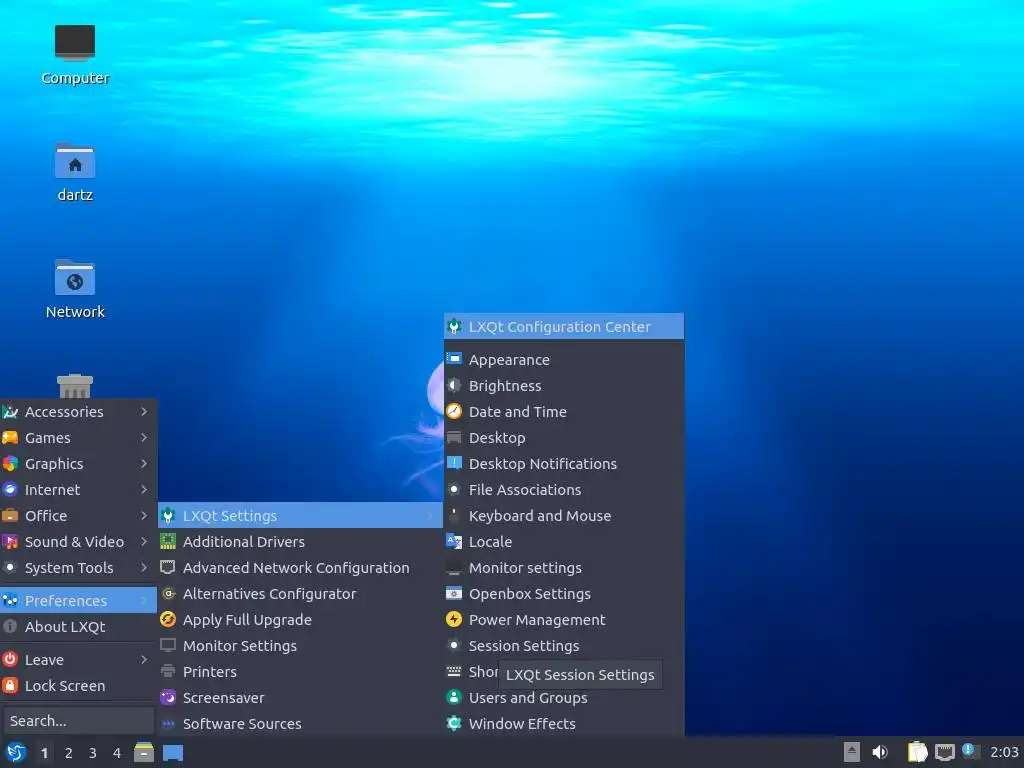Click the 2:03 clock in the panel
This screenshot has height=768, width=1024.
pos(1004,752)
